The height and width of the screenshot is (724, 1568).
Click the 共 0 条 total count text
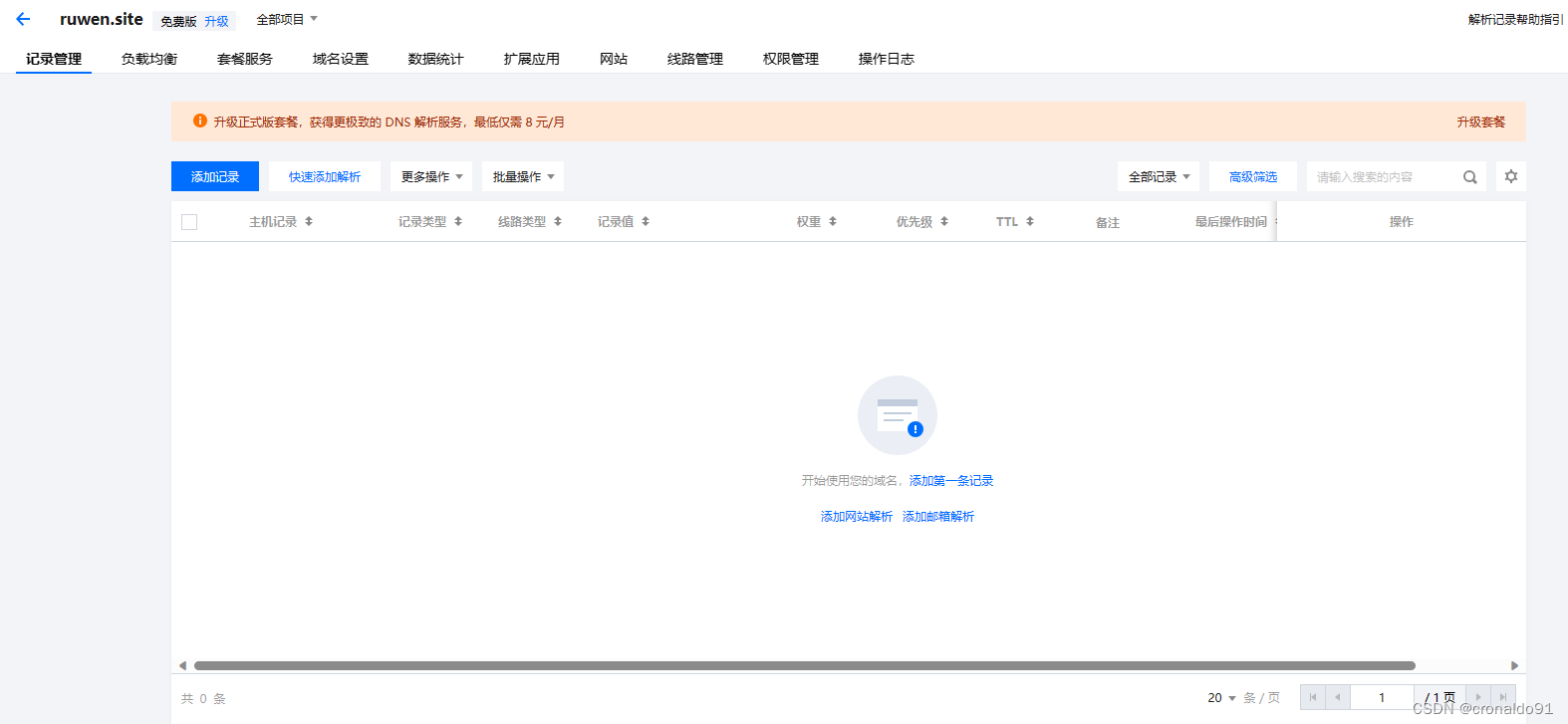coord(203,698)
